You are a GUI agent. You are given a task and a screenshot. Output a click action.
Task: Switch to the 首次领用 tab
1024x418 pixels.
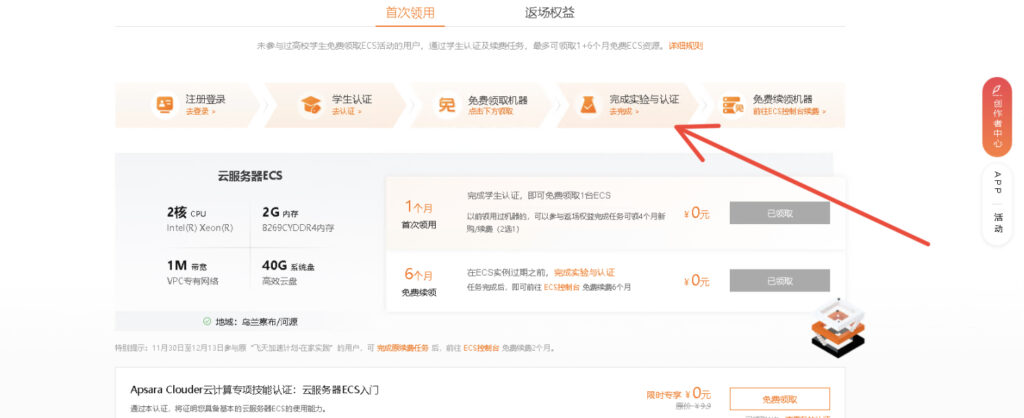(x=410, y=12)
